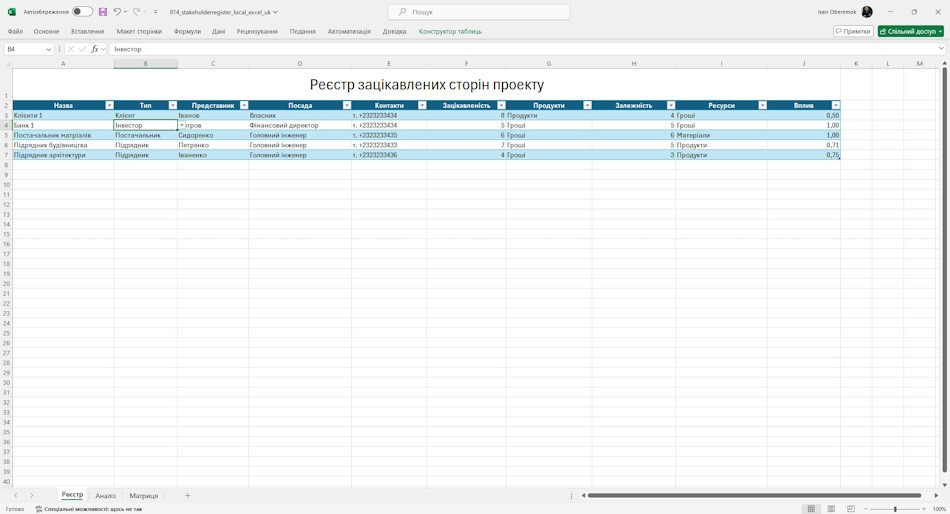The height and width of the screenshot is (514, 950).
Task: Click the Select All corner triangle
Action: point(8,64)
